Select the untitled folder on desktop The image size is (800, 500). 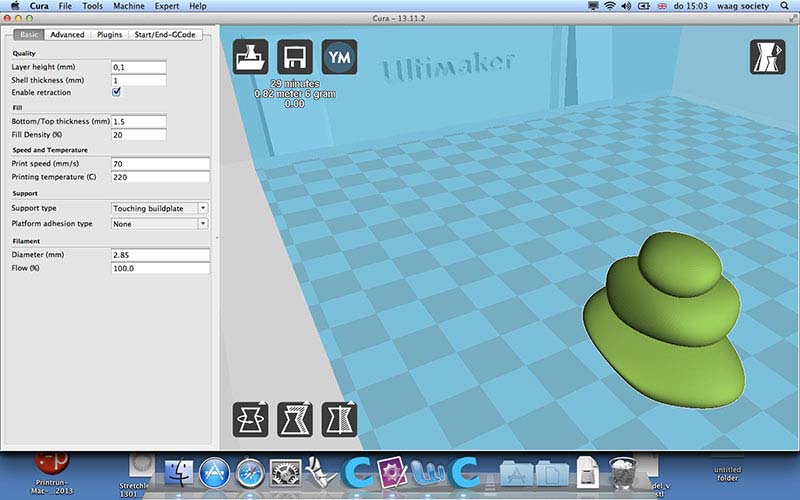pos(728,467)
